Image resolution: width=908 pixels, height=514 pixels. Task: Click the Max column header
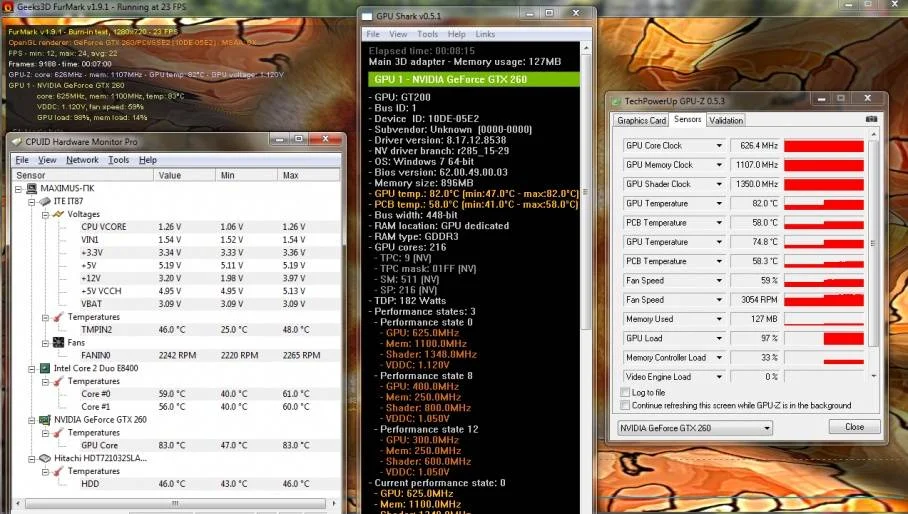tap(308, 175)
